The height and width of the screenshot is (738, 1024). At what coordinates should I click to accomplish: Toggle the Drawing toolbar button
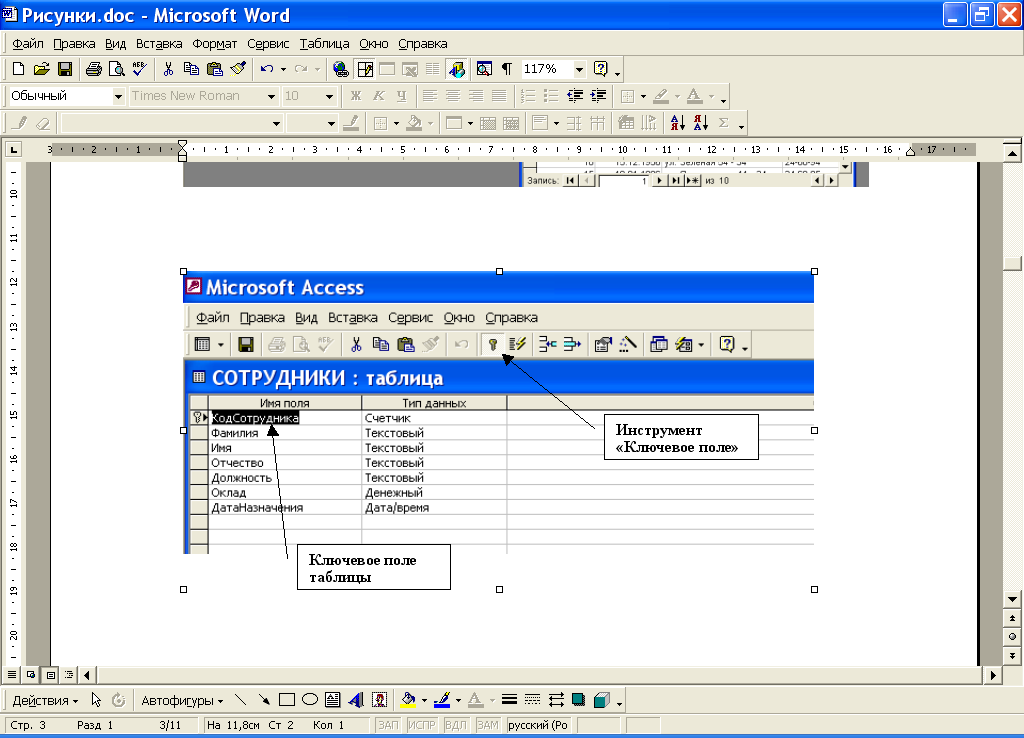pyautogui.click(x=457, y=69)
